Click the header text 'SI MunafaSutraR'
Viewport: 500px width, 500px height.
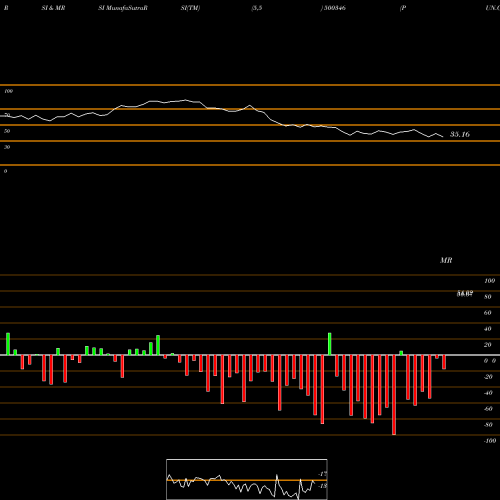[x=123, y=8]
